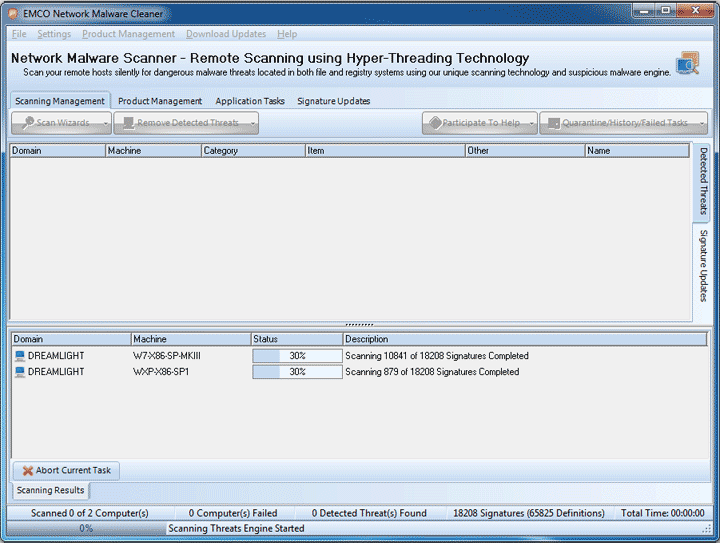720x543 pixels.
Task: Click the Scan Wizards magnifier icon
Action: [28, 123]
